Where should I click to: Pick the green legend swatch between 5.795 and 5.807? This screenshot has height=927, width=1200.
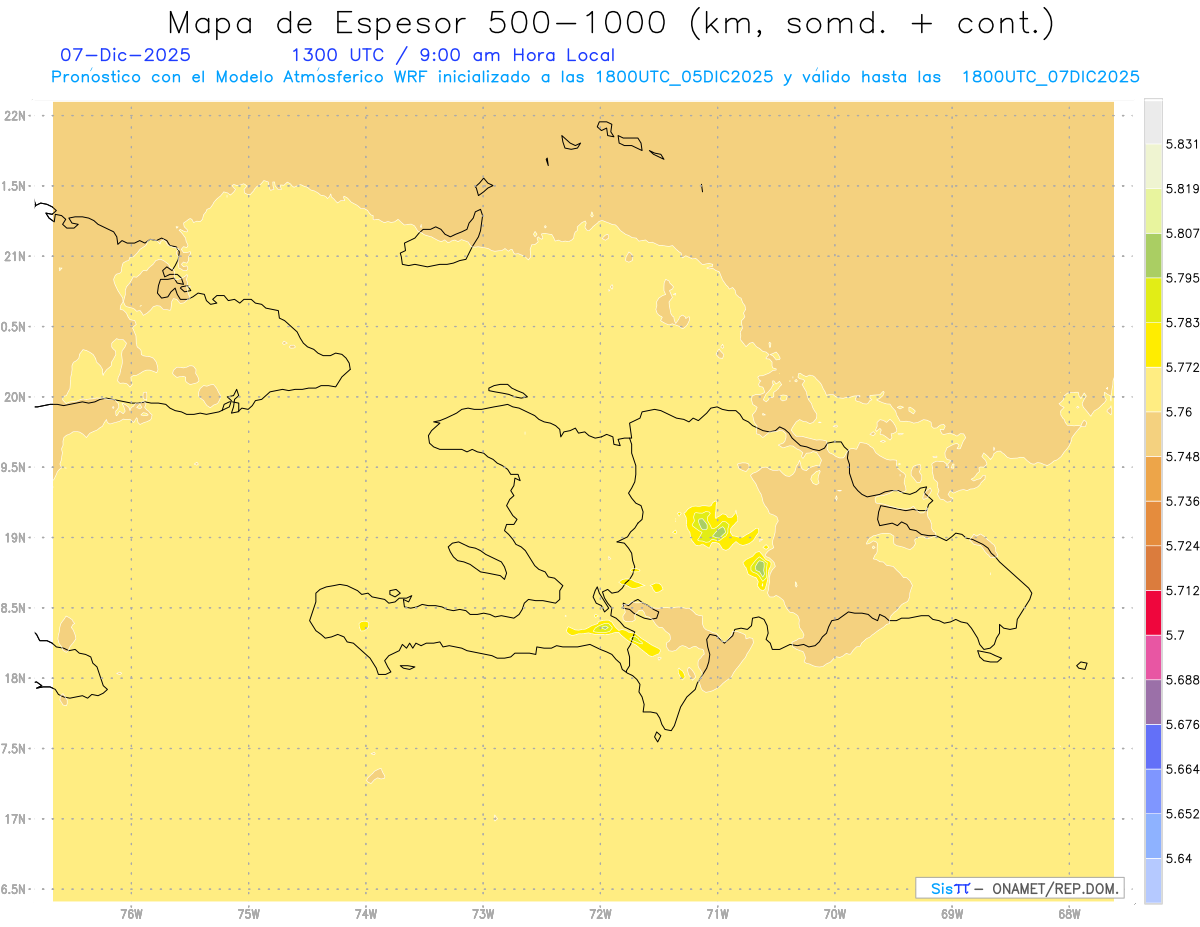pyautogui.click(x=1153, y=255)
